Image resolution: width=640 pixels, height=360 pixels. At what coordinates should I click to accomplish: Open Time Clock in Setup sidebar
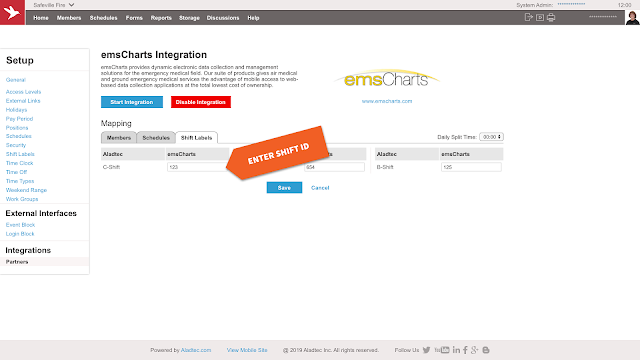(x=19, y=163)
